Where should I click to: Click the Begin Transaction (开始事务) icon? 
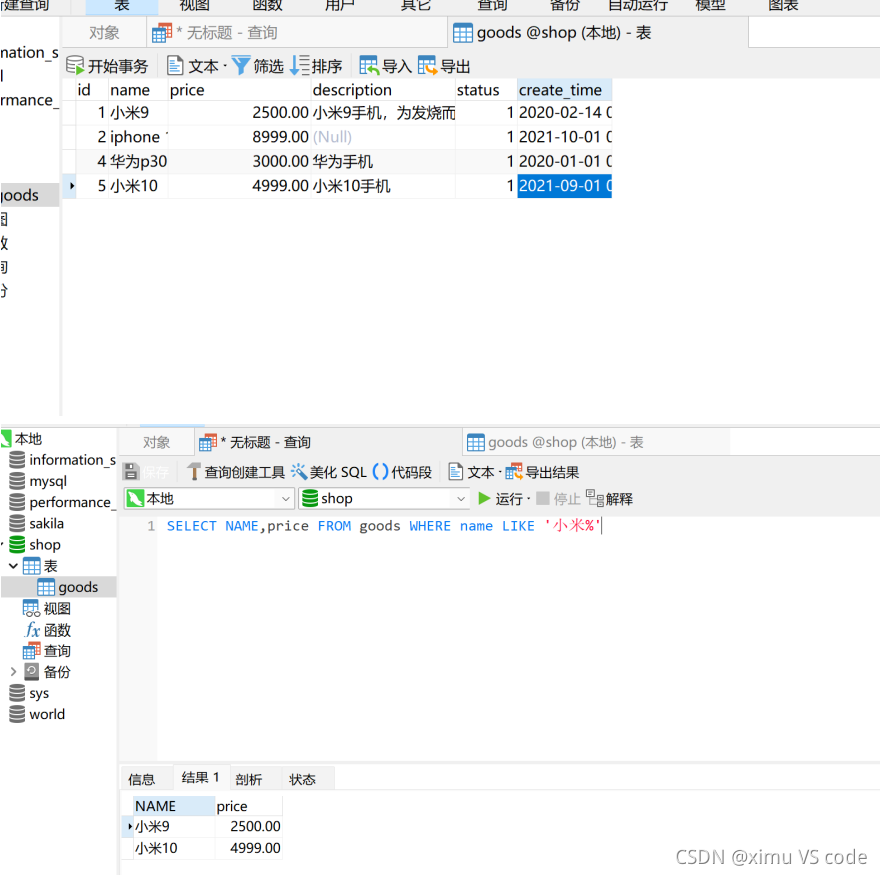click(x=75, y=66)
